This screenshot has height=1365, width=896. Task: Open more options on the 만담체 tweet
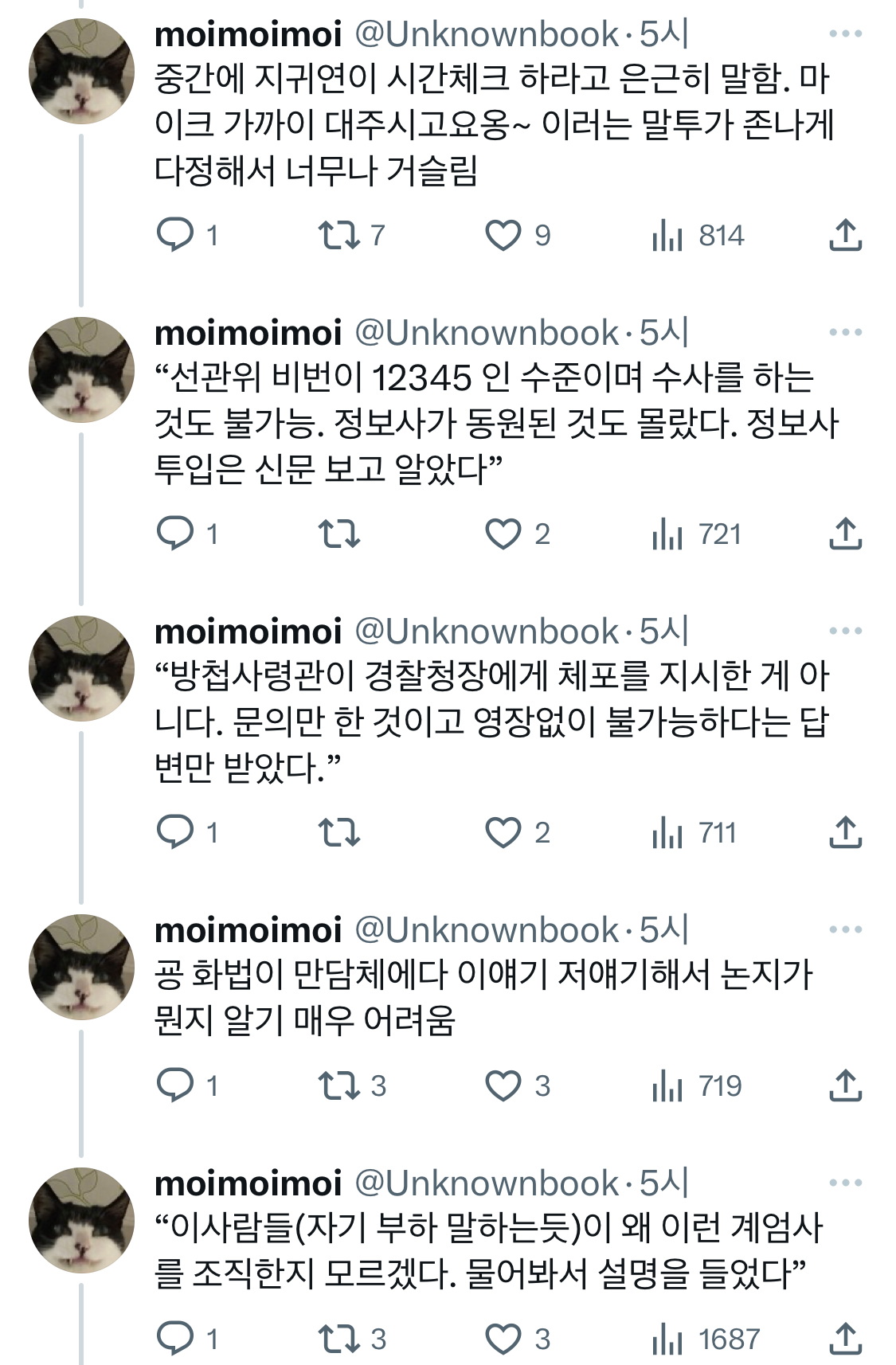pos(845,929)
